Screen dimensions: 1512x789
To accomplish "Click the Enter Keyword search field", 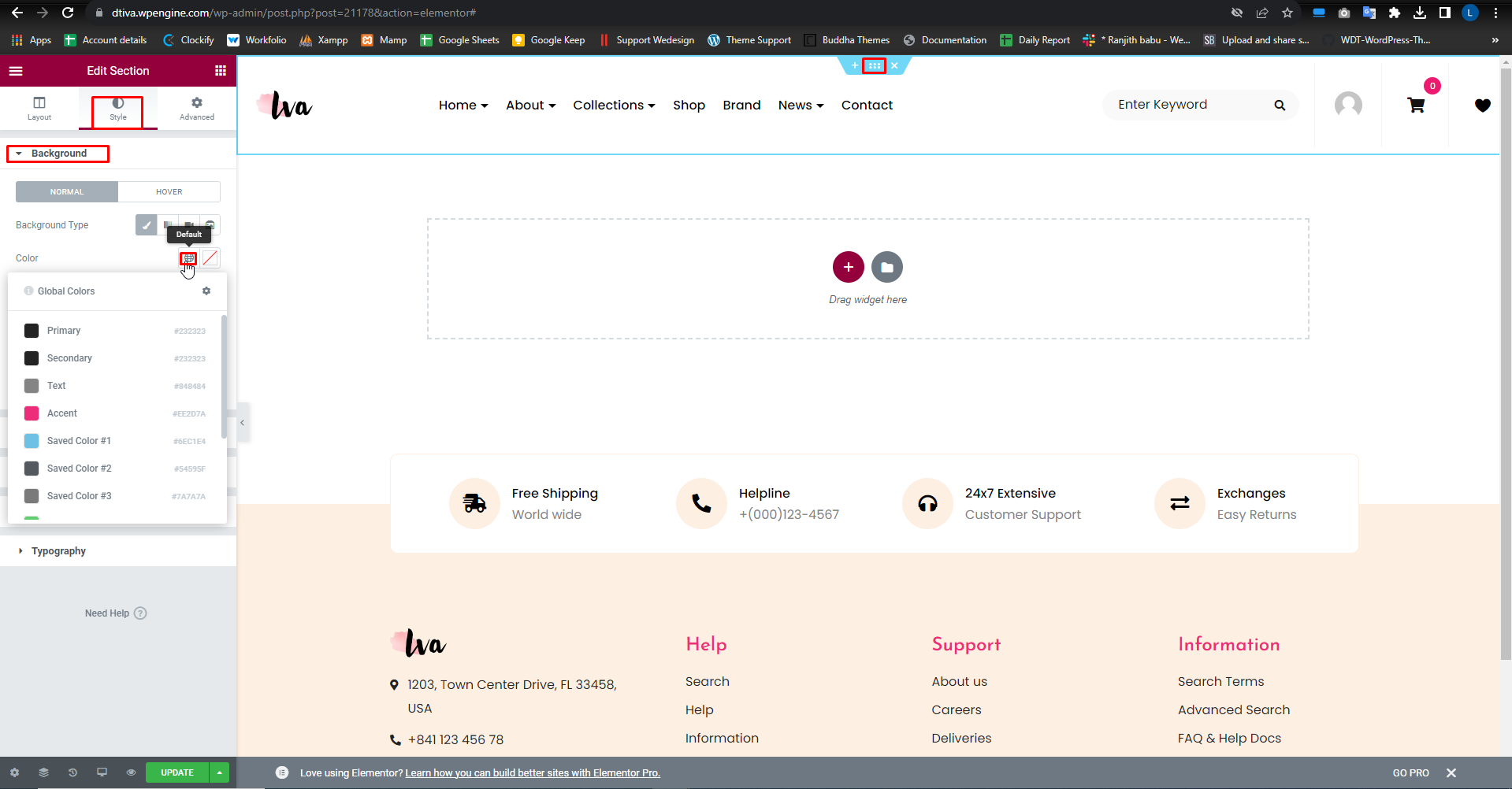I will pyautogui.click(x=1186, y=105).
